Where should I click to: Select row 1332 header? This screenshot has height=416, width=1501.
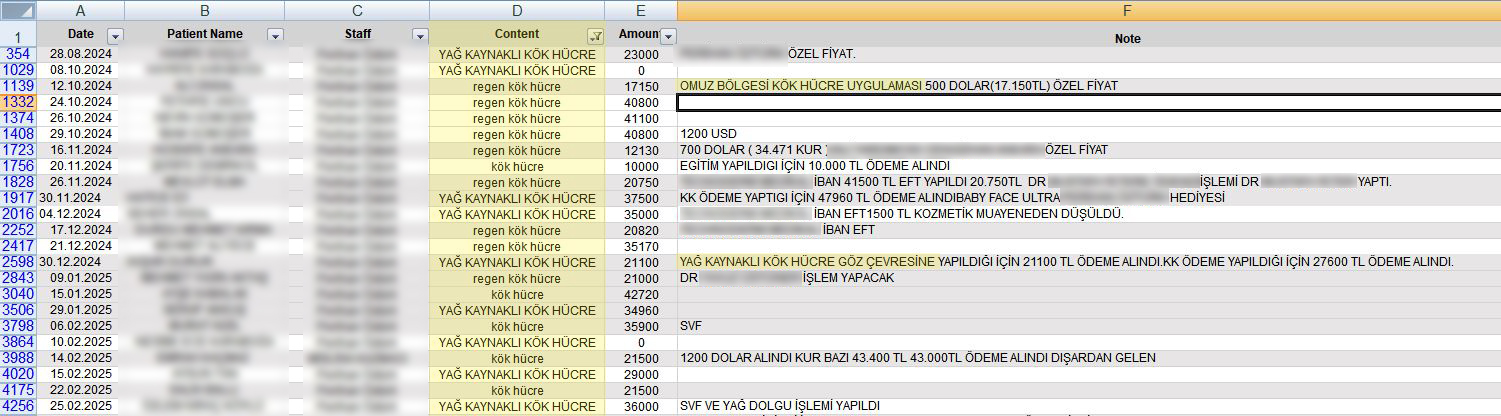18,102
